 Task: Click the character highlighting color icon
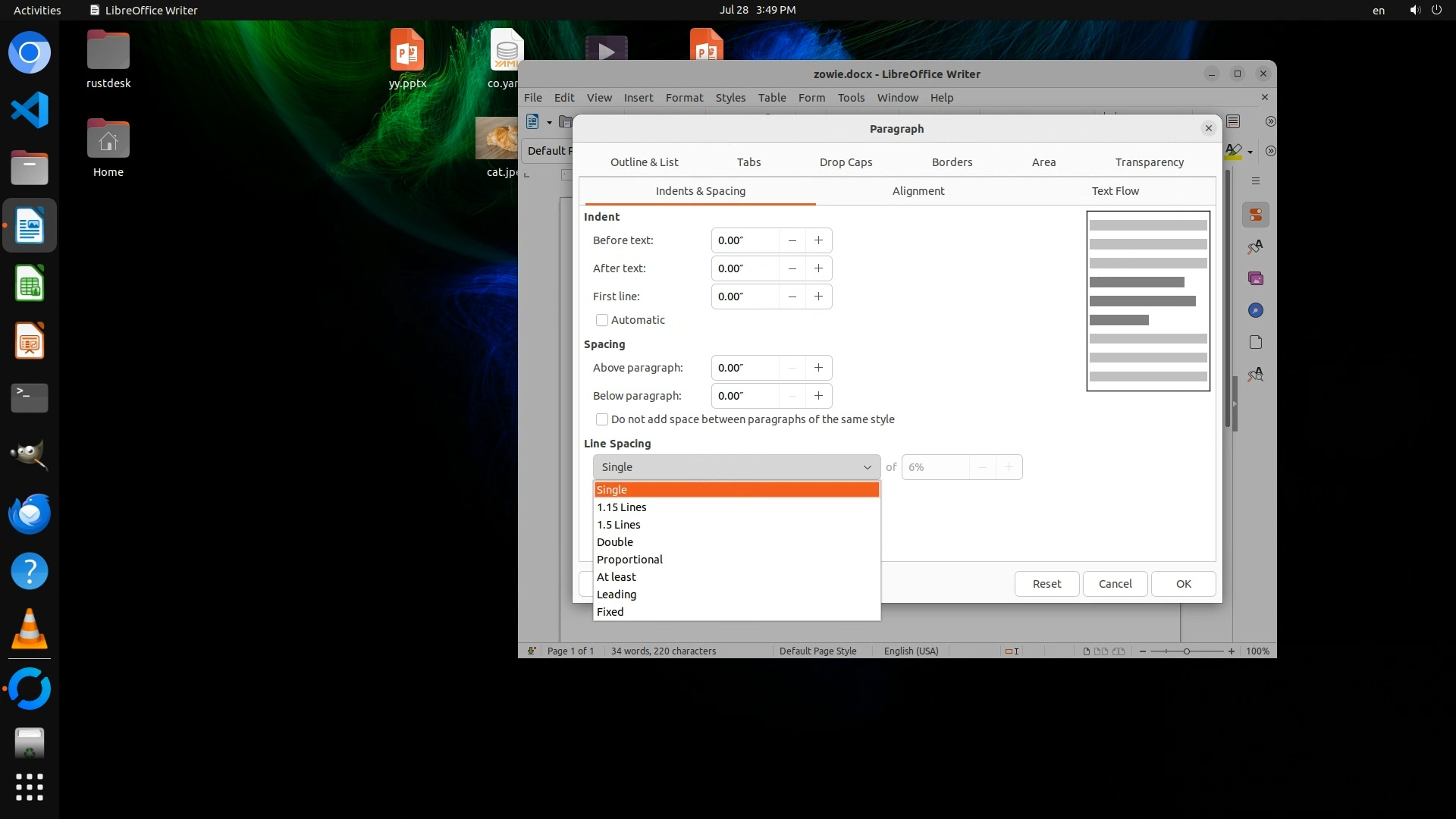(1234, 151)
